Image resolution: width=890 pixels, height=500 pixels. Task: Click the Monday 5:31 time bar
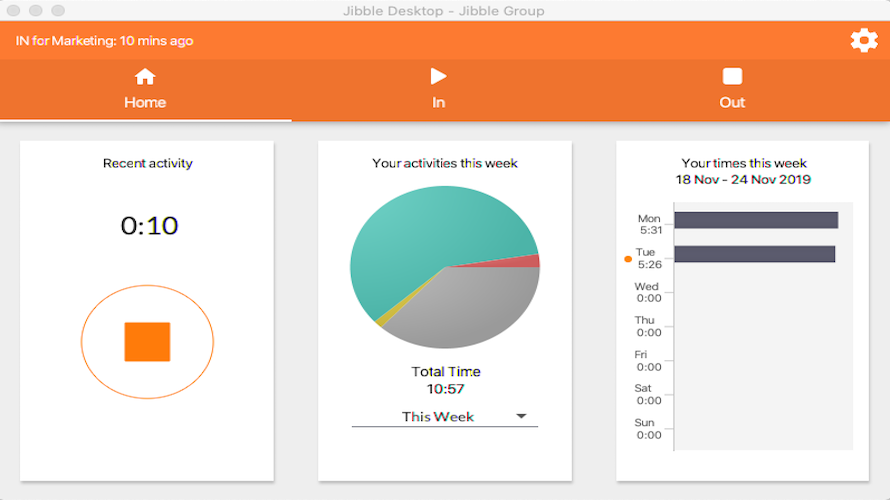[756, 220]
